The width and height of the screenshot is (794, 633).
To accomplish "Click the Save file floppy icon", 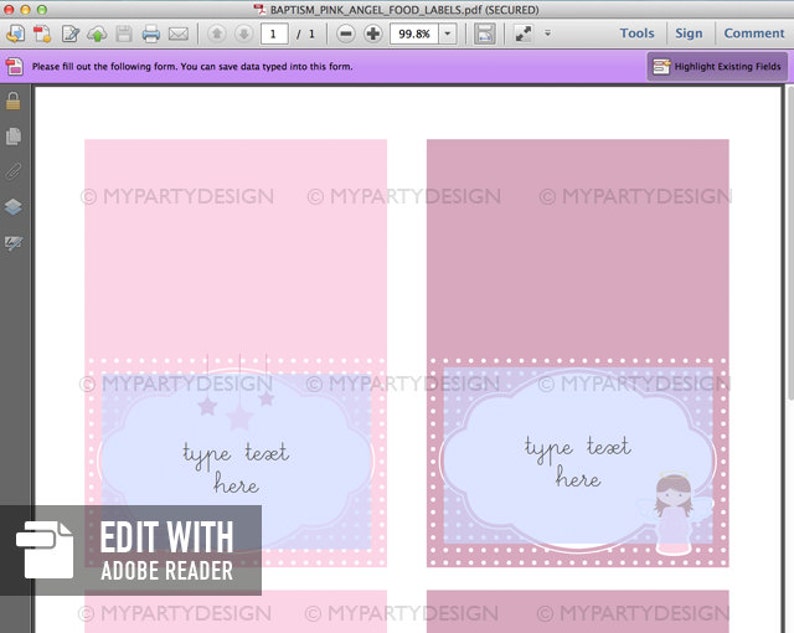I will click(124, 34).
